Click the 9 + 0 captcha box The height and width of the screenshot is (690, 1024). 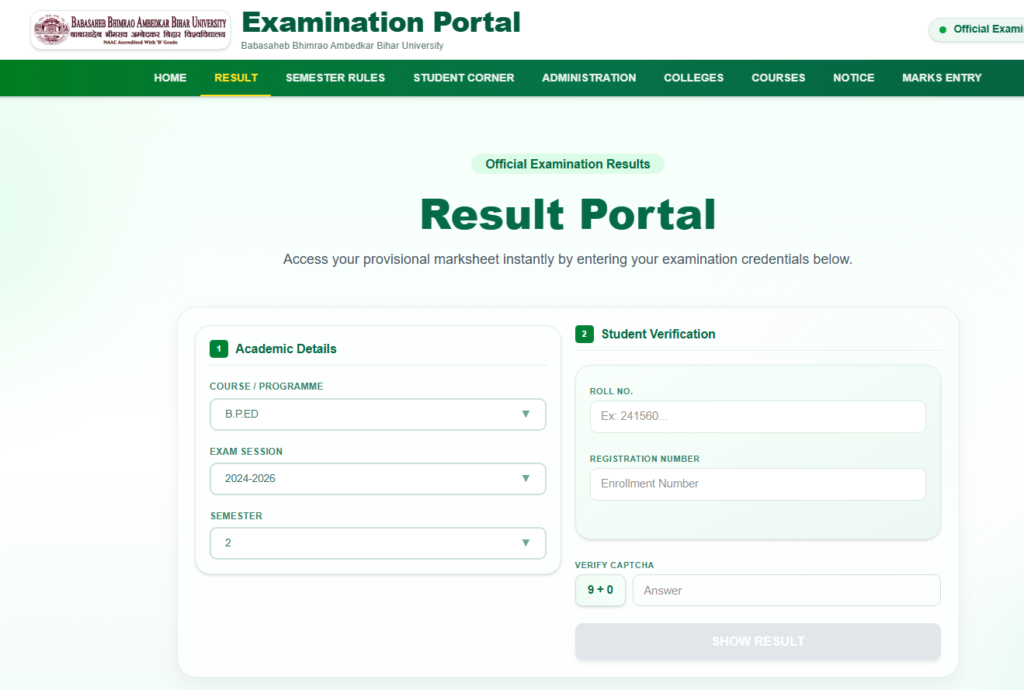[600, 590]
